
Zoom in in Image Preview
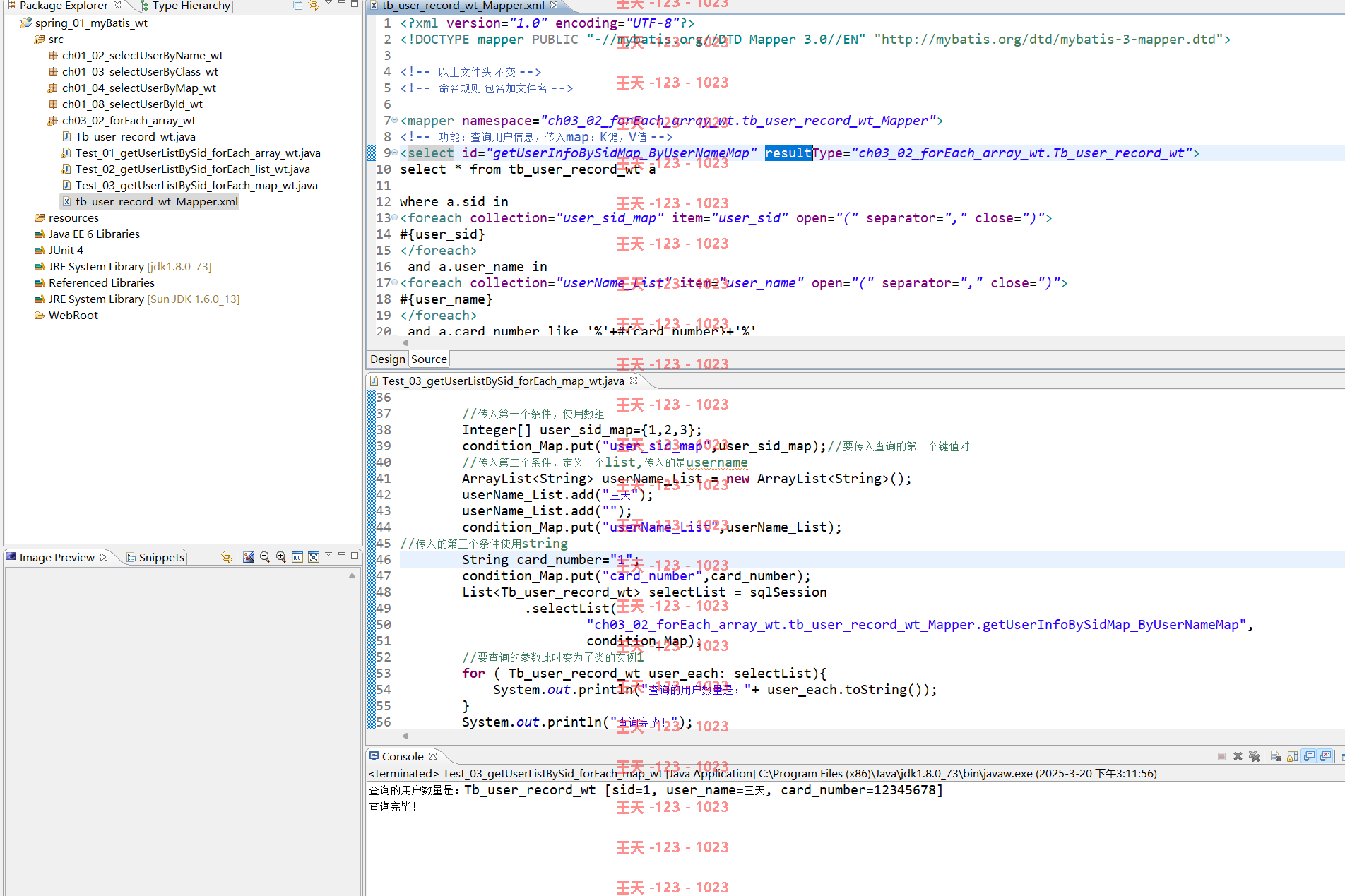(x=281, y=557)
